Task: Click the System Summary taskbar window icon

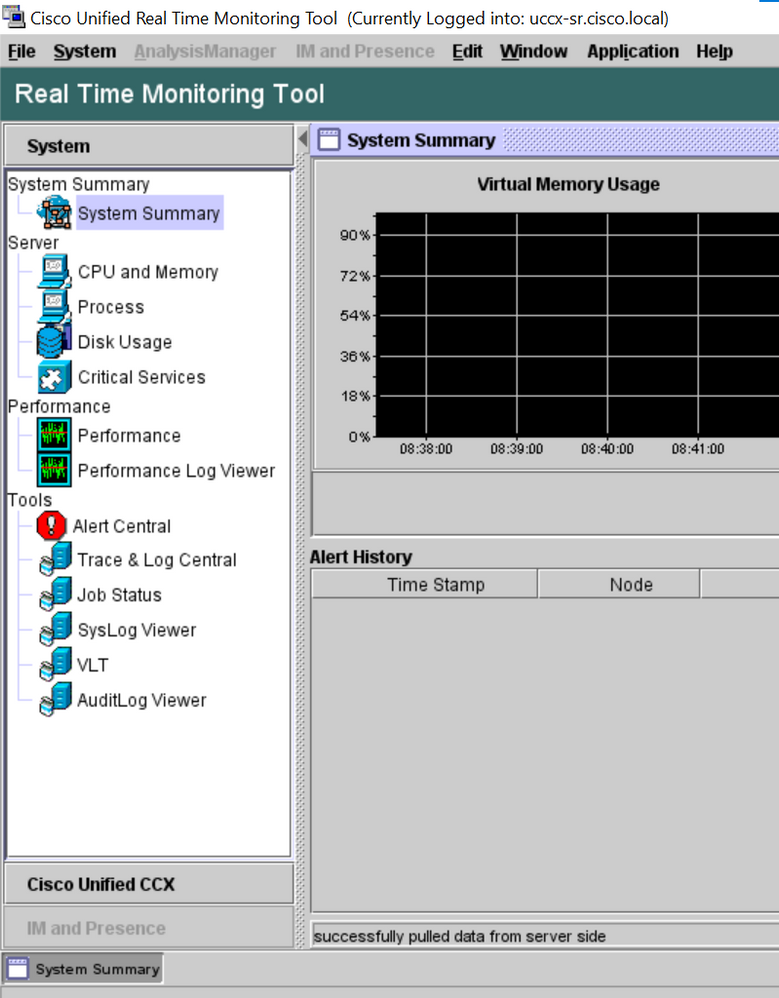Action: point(18,969)
